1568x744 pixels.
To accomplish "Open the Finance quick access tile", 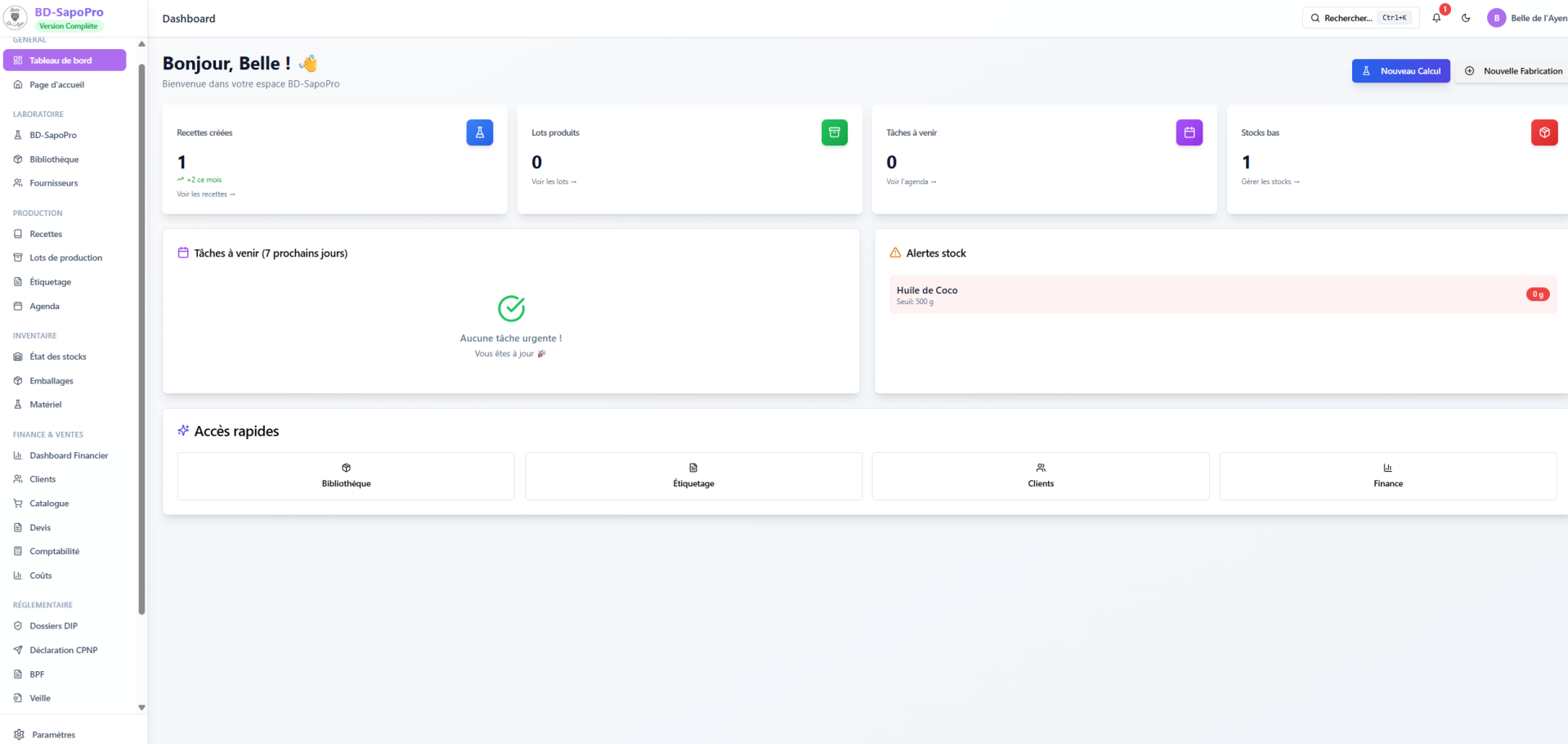I will pyautogui.click(x=1388, y=476).
